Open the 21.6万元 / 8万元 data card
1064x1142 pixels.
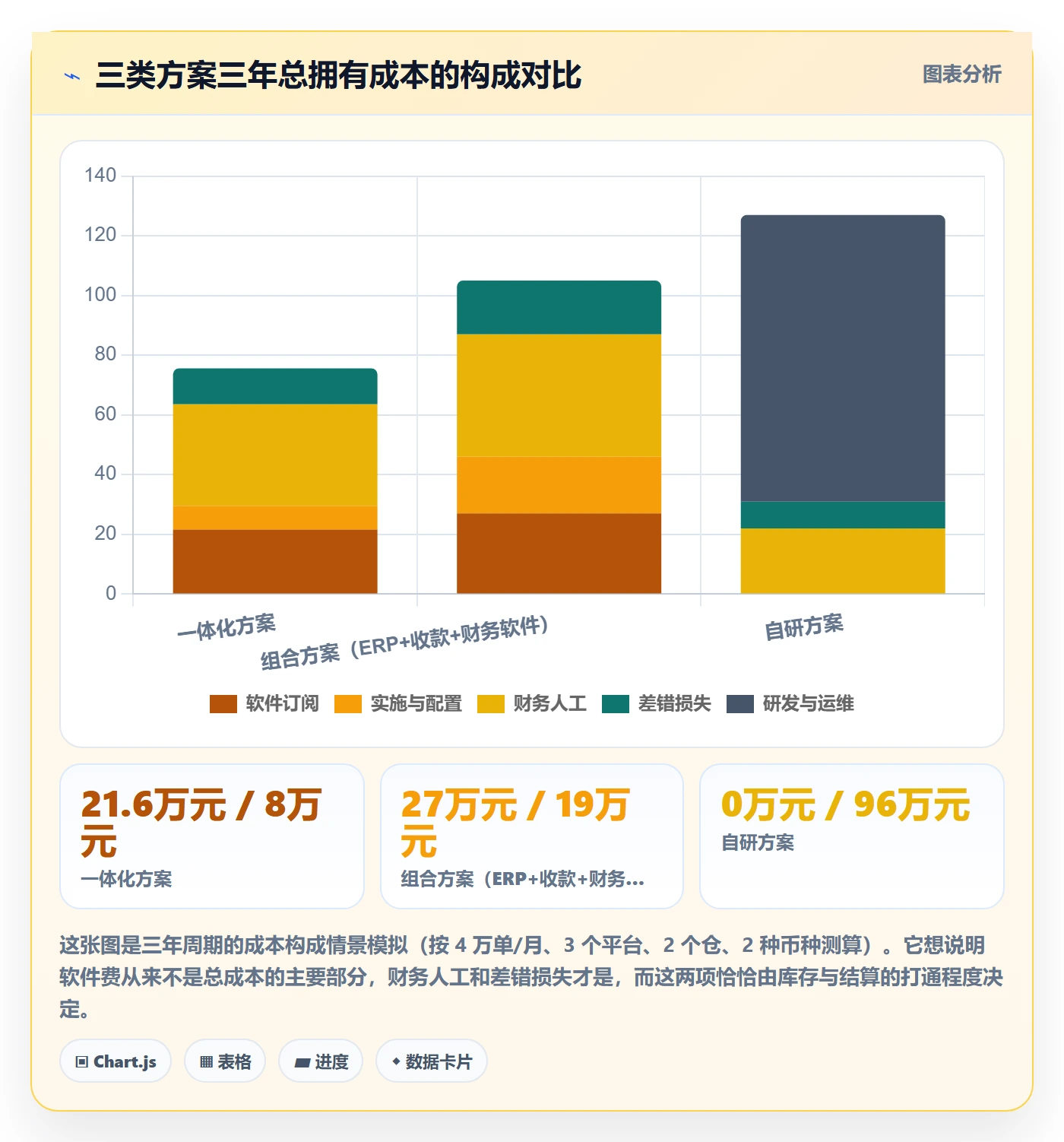pos(212,836)
